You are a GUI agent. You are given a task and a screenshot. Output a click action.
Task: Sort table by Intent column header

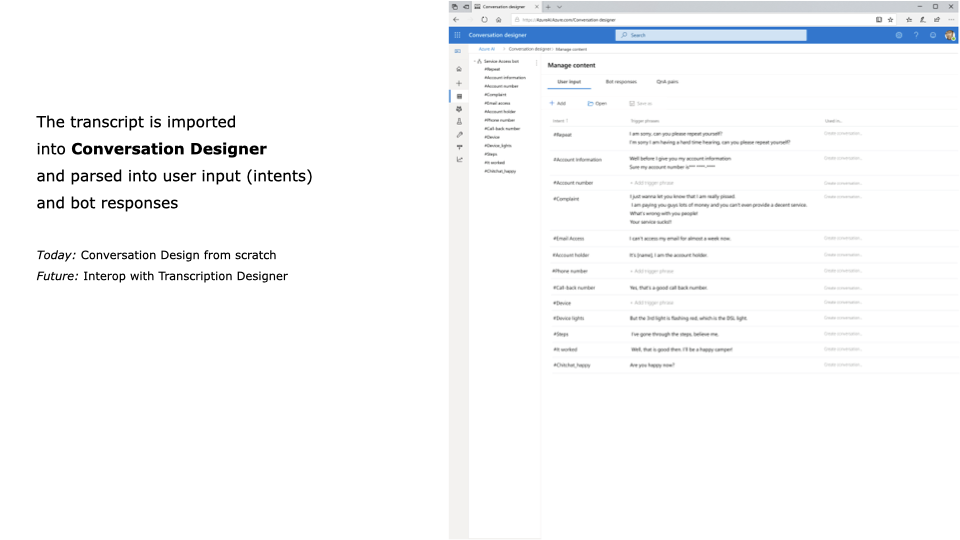click(560, 121)
